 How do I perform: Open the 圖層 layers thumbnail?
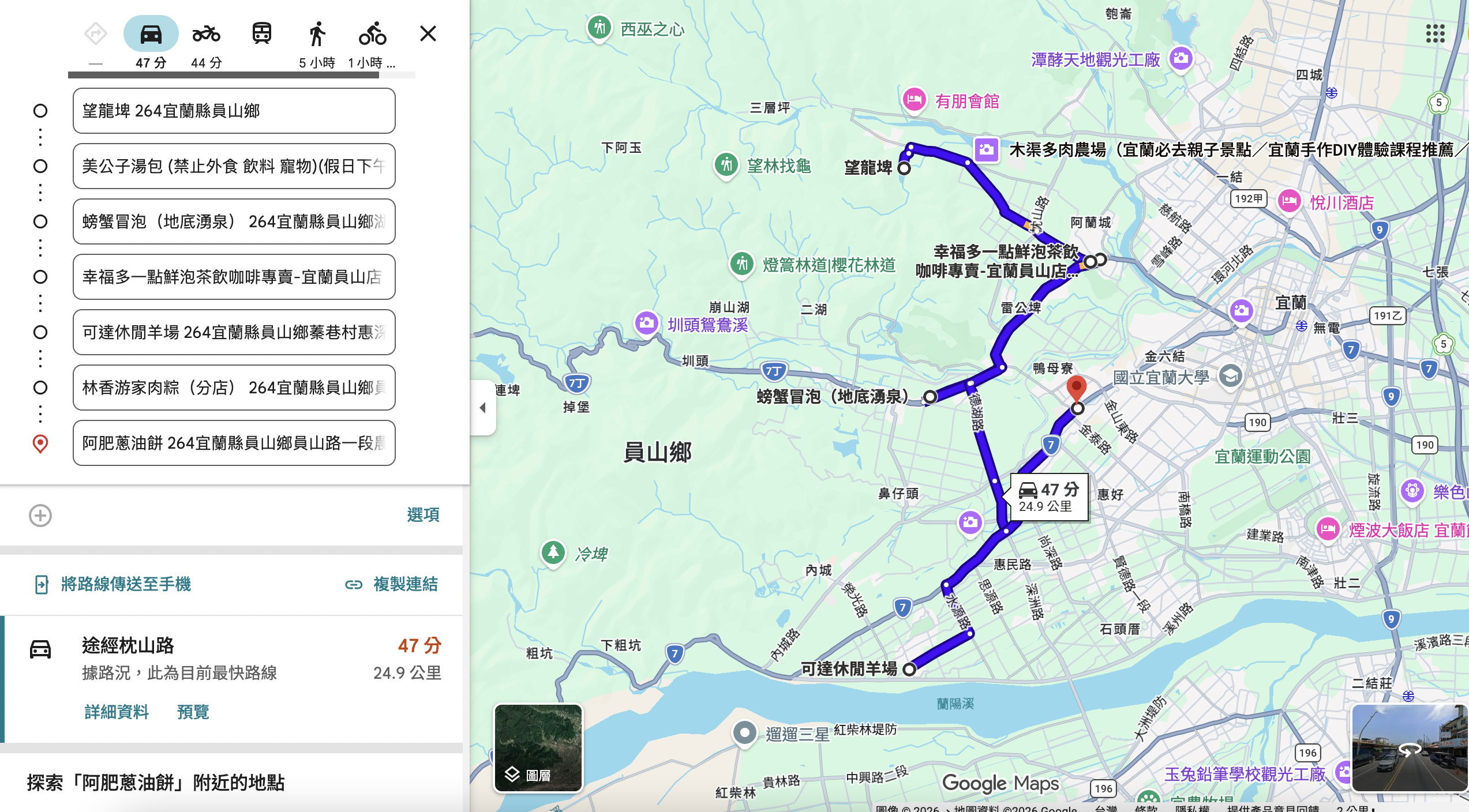point(538,747)
